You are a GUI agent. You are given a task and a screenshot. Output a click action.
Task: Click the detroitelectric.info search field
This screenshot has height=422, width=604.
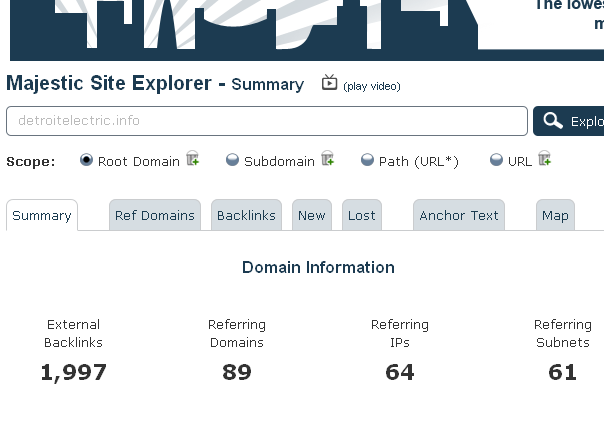coord(266,121)
